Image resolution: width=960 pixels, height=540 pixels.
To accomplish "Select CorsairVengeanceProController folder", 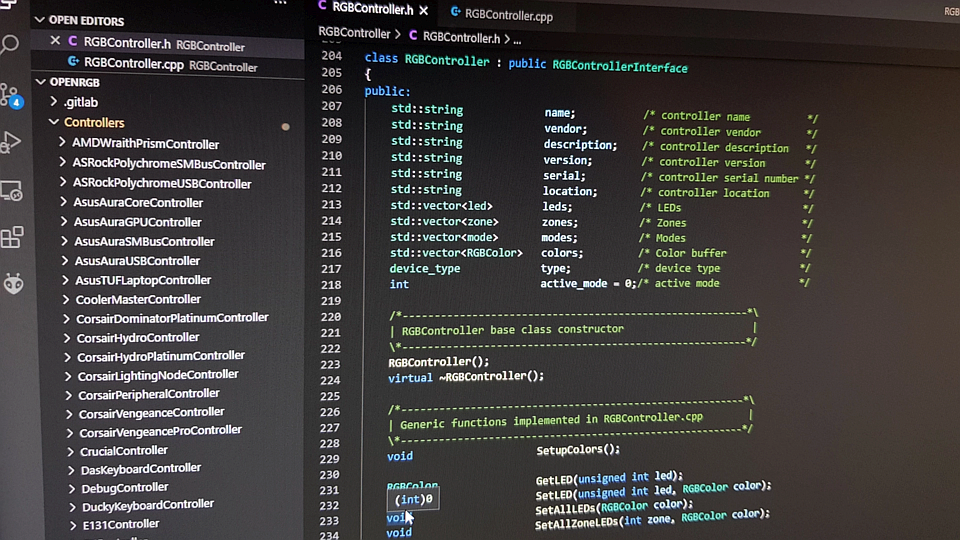I will tap(160, 431).
